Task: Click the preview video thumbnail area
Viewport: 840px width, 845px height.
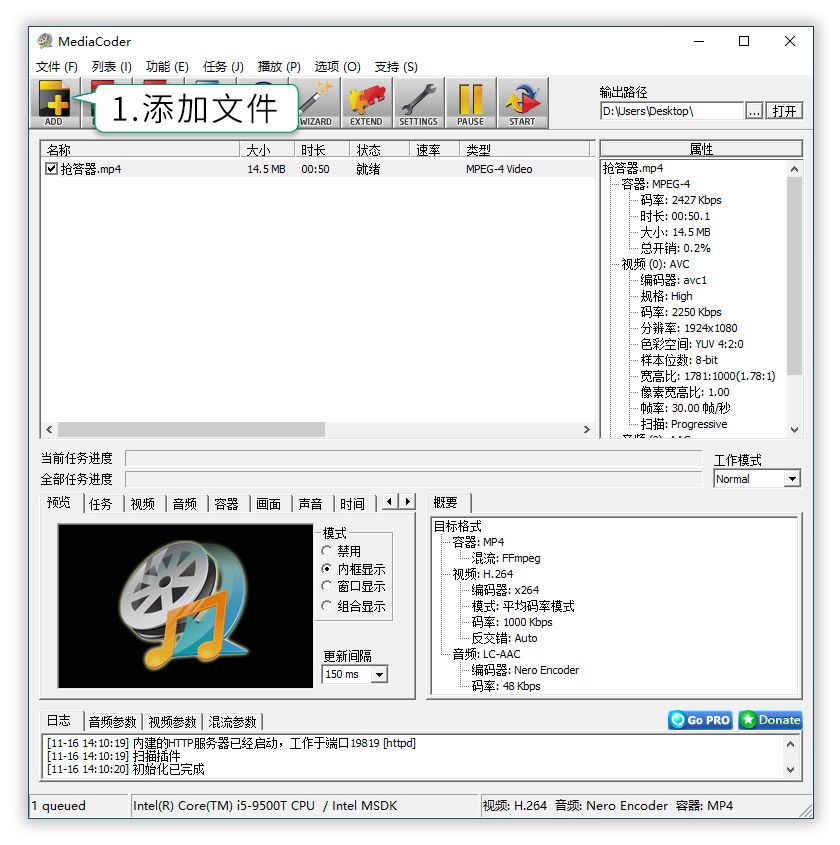Action: pyautogui.click(x=185, y=606)
